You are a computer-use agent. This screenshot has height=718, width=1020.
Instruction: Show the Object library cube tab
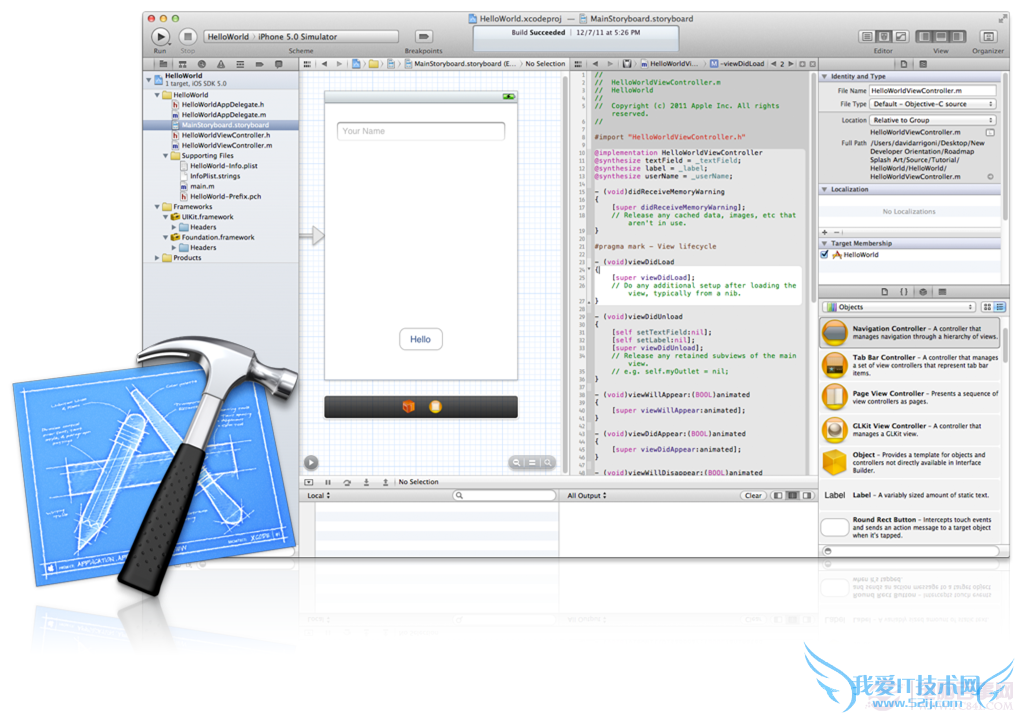click(923, 292)
